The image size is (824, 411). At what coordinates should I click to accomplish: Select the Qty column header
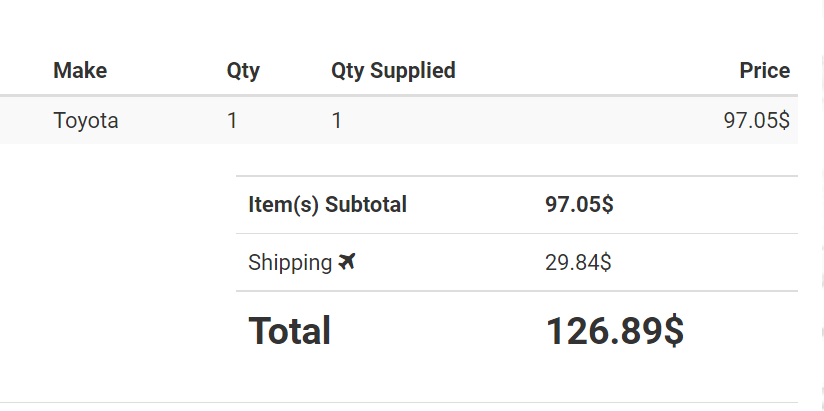coord(243,71)
